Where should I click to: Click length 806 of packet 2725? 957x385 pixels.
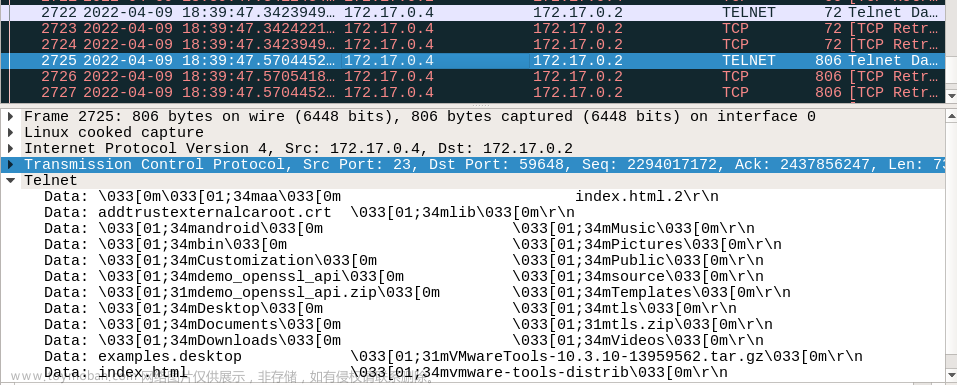click(828, 60)
